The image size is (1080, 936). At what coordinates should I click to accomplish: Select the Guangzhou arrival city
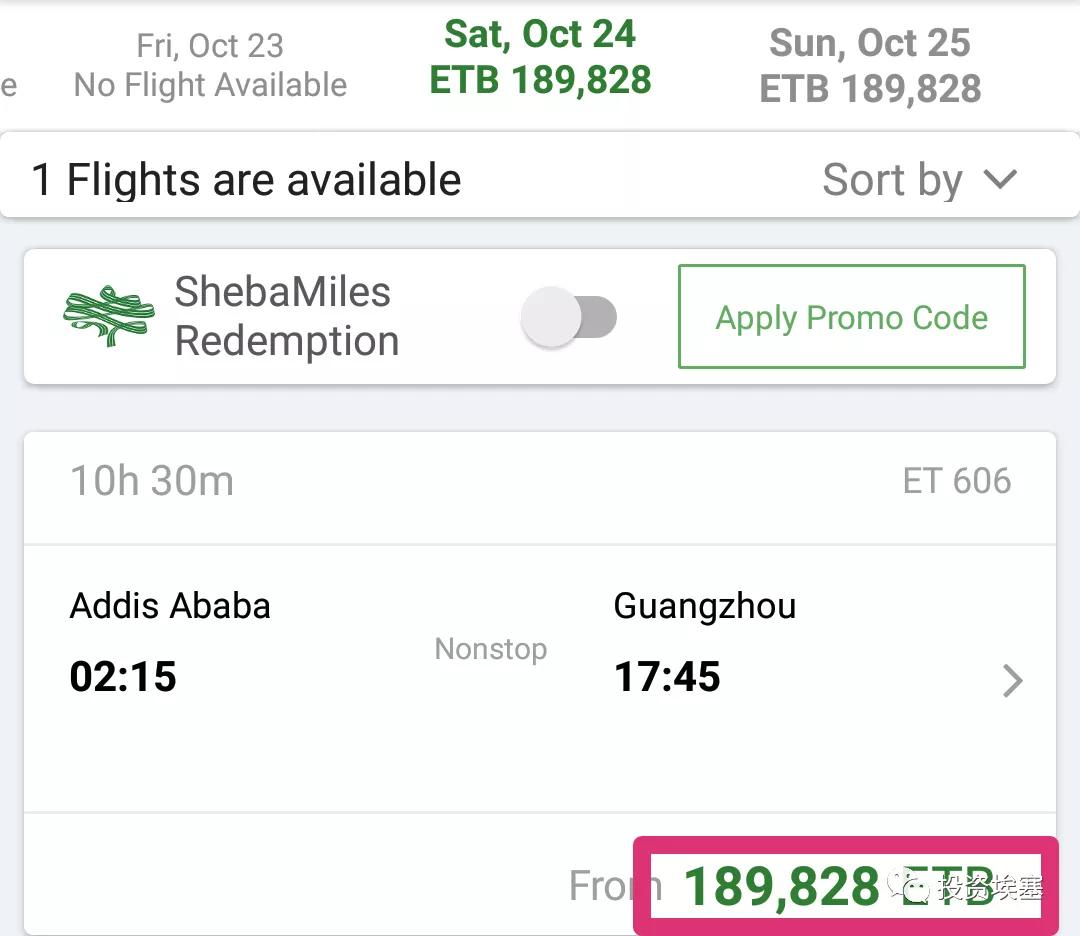click(704, 606)
